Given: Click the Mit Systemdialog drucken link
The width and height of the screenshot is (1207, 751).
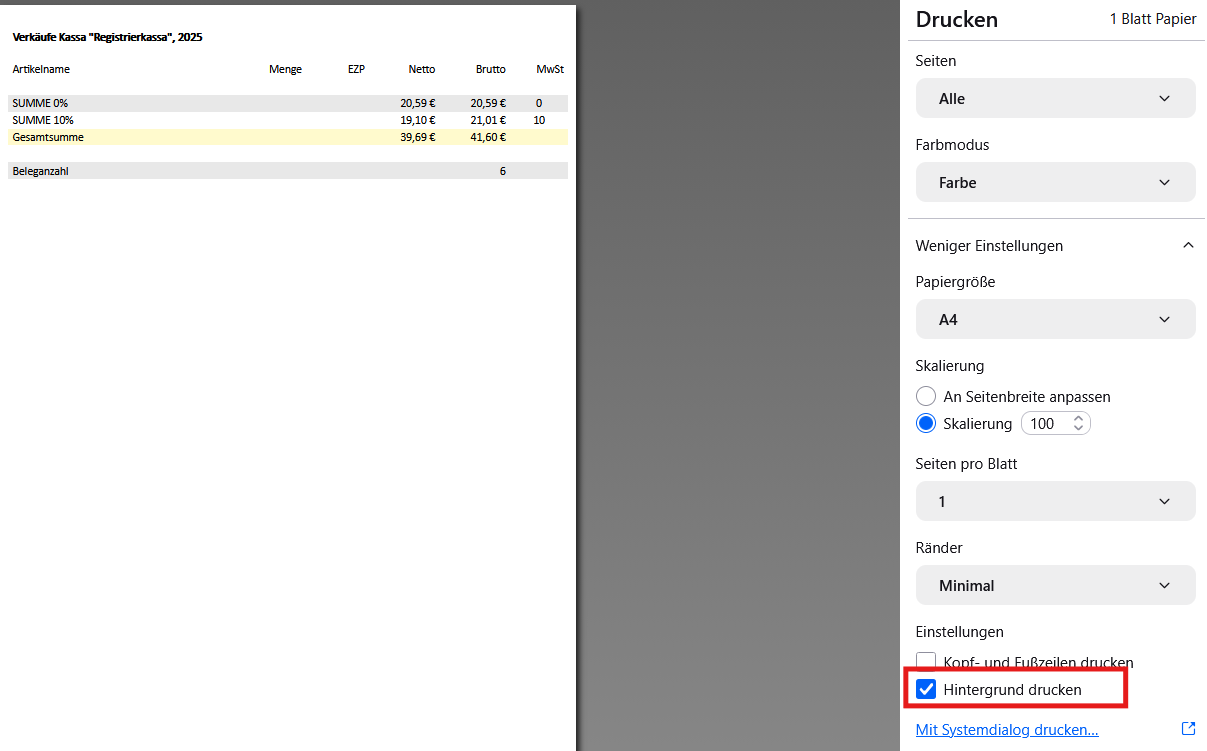Looking at the screenshot, I should (x=1007, y=730).
